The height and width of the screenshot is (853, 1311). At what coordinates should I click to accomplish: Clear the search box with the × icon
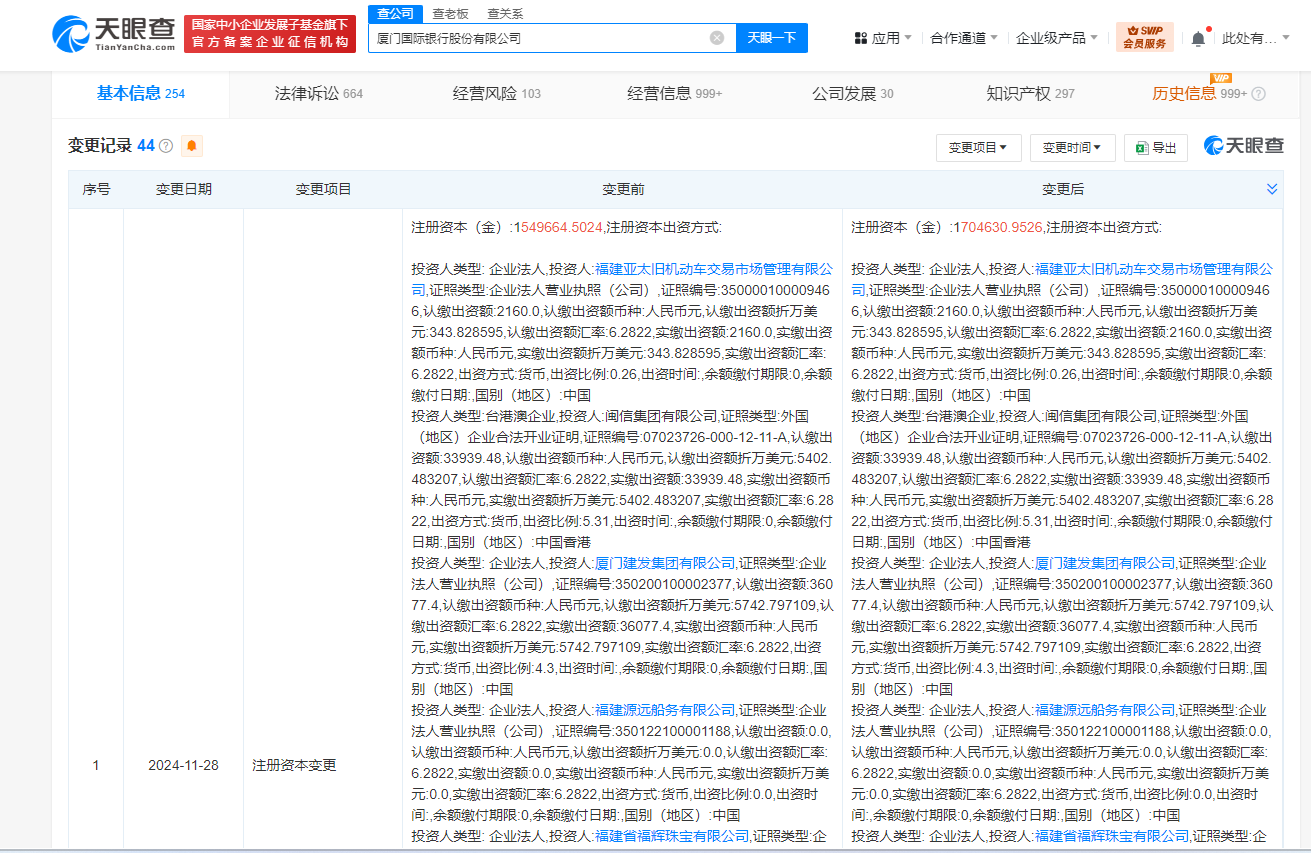pos(716,37)
